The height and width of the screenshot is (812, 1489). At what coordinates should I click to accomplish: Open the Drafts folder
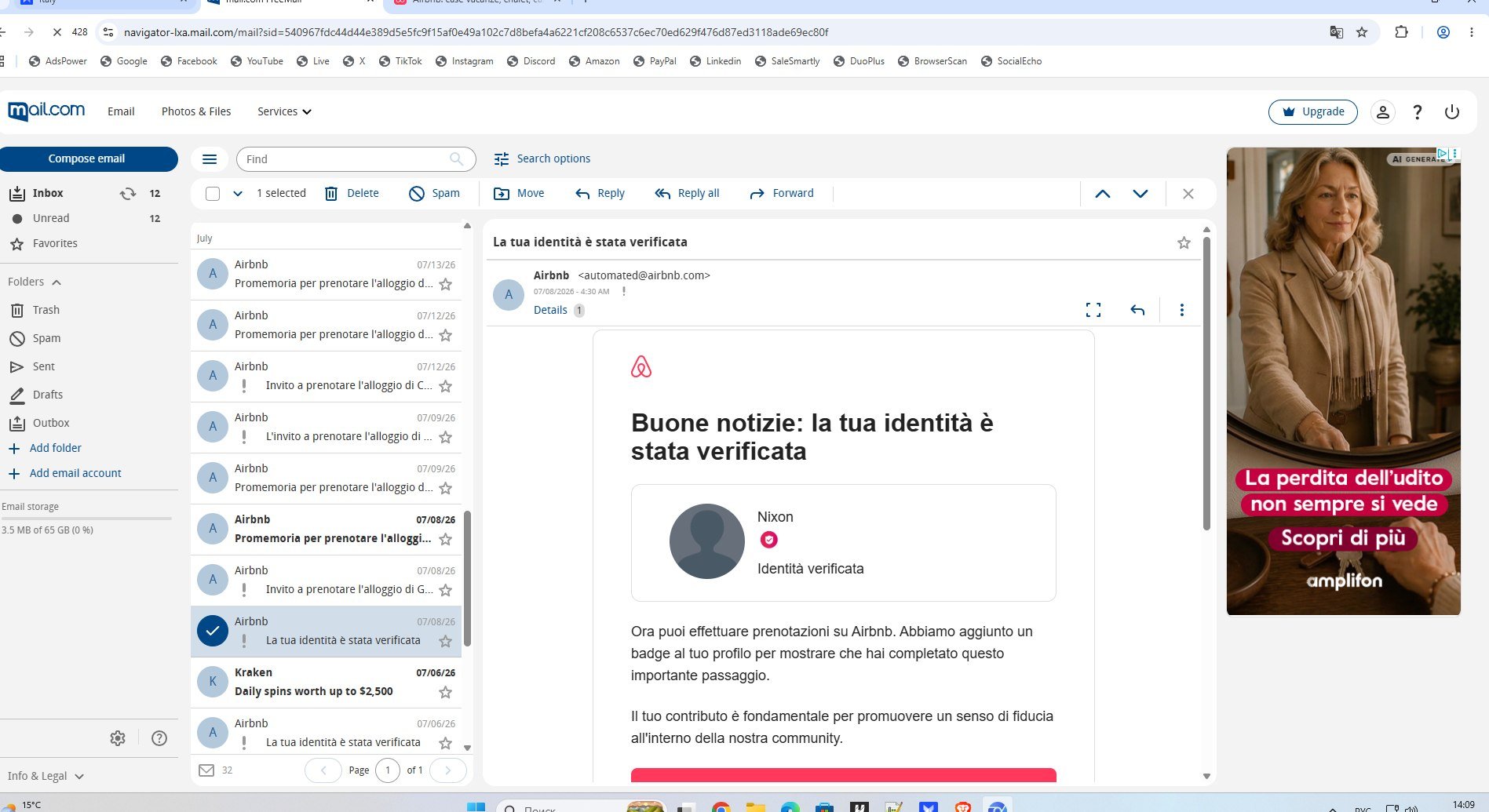(x=48, y=395)
